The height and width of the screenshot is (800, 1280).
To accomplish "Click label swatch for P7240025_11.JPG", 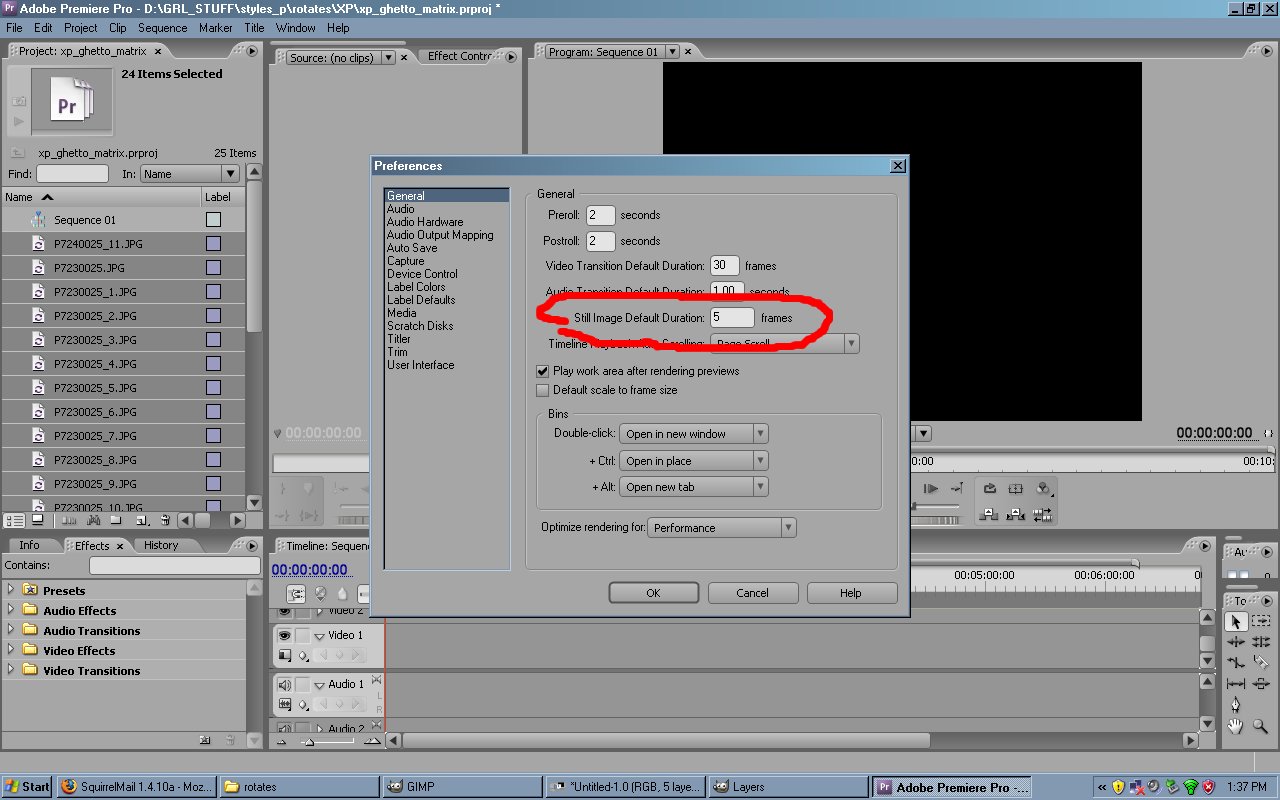I will 213,244.
